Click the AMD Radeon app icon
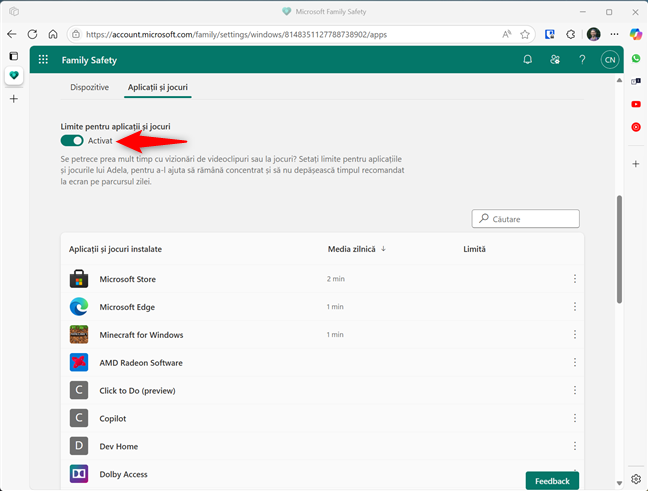 pos(79,362)
